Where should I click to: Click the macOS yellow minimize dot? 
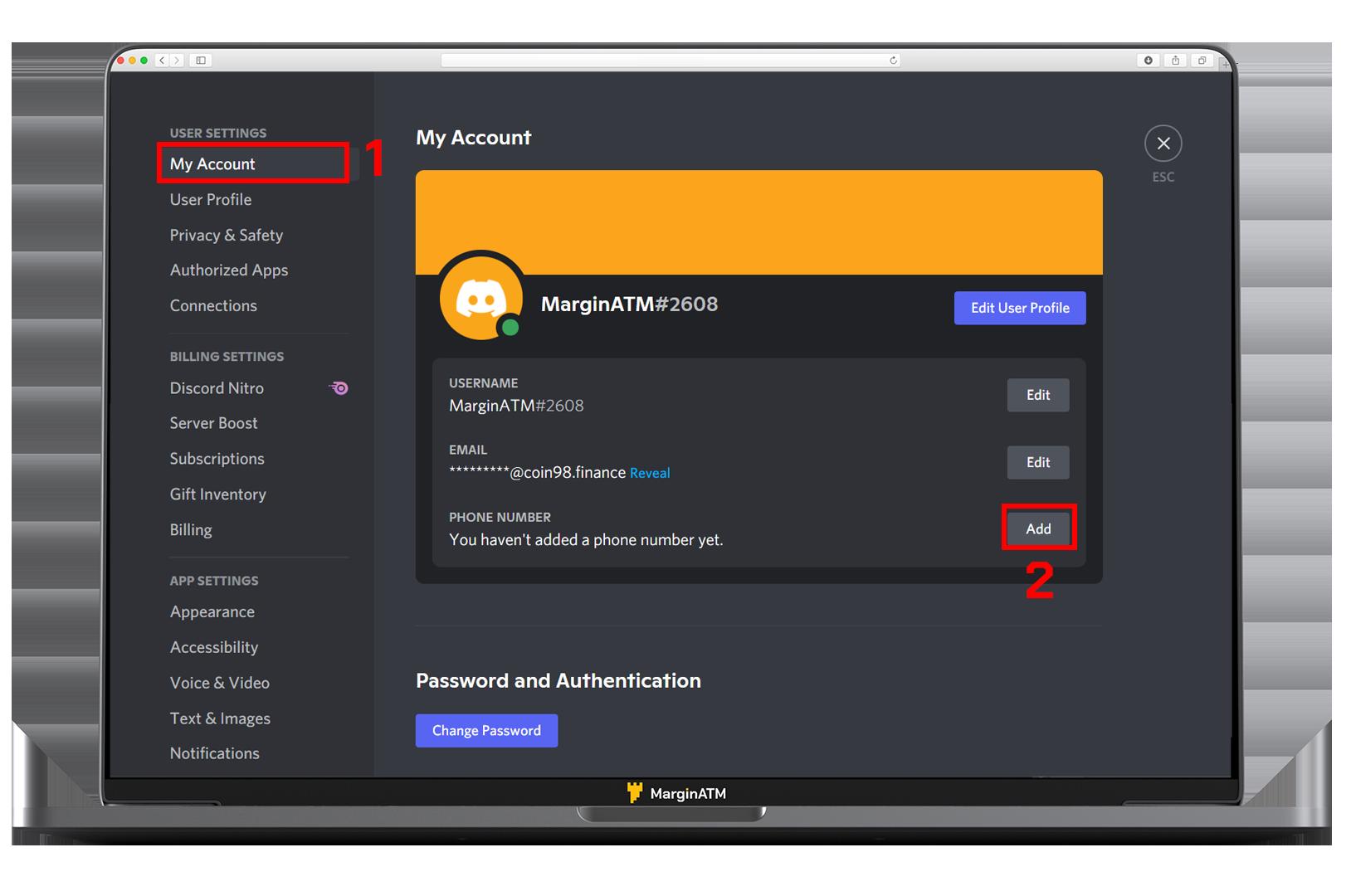pyautogui.click(x=132, y=61)
